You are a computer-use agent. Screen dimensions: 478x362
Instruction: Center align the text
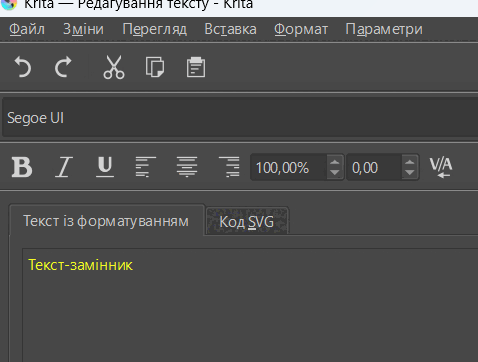pos(187,167)
